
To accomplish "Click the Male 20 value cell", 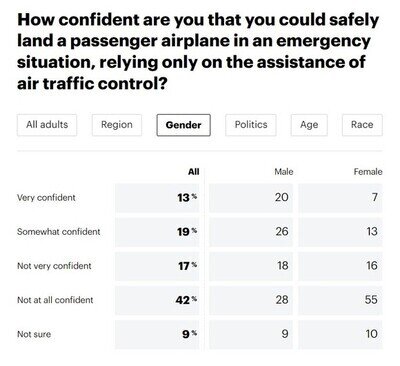I will [x=251, y=198].
